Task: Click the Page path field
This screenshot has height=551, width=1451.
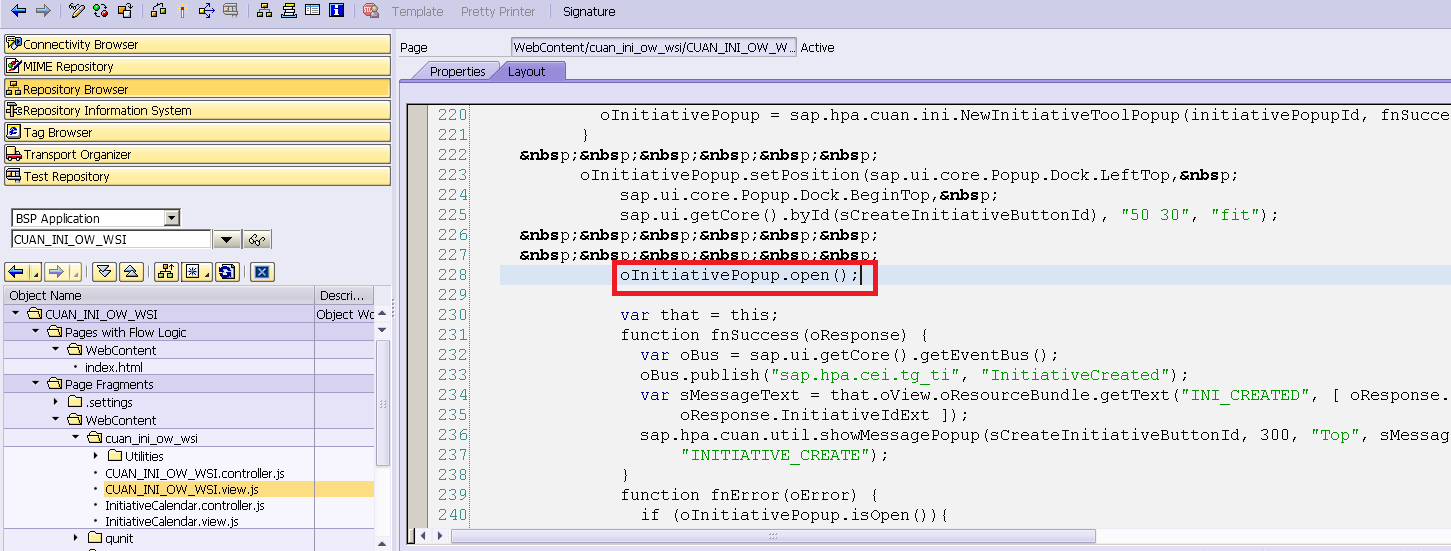Action: [654, 47]
